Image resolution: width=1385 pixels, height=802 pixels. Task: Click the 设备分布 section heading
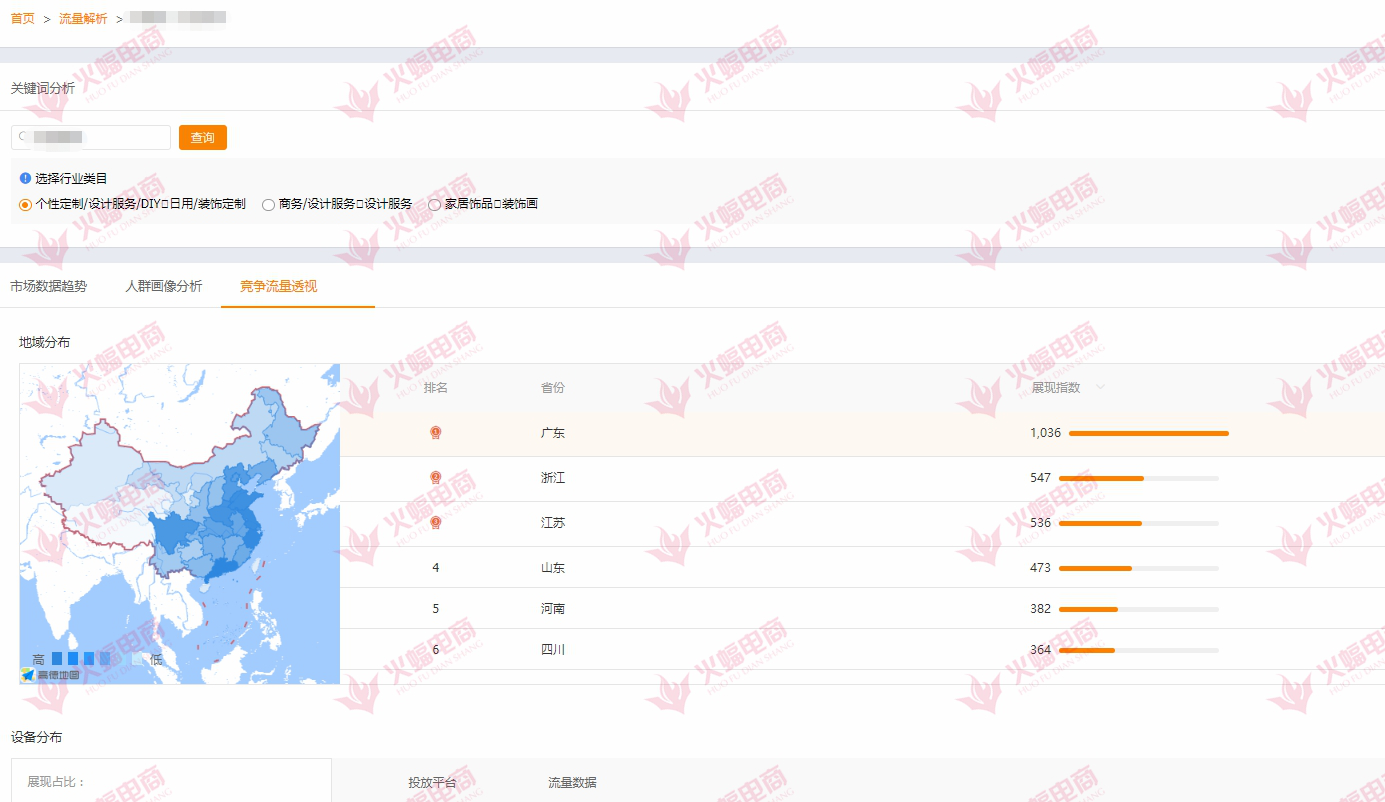[36, 737]
